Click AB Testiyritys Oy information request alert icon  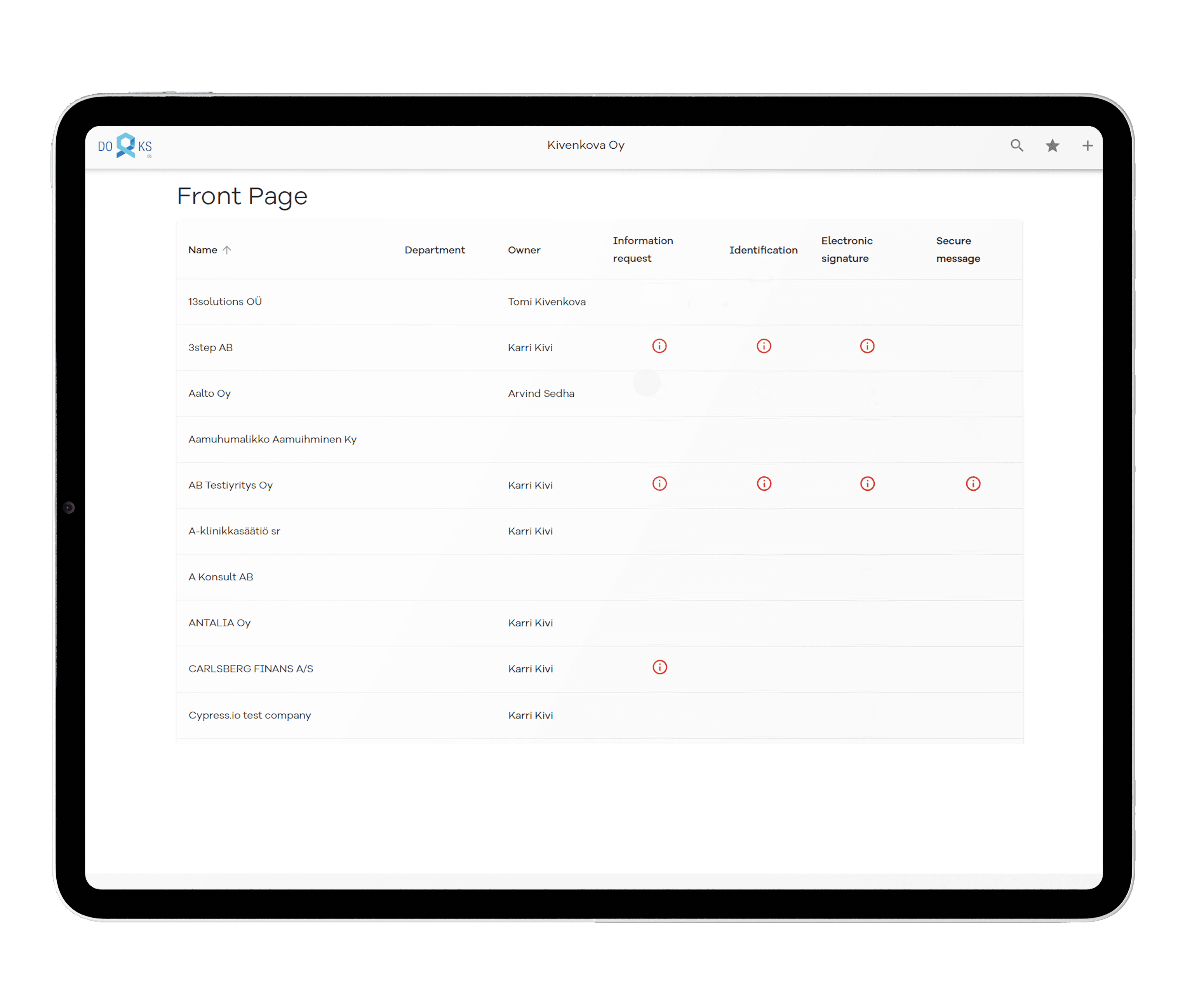659,484
